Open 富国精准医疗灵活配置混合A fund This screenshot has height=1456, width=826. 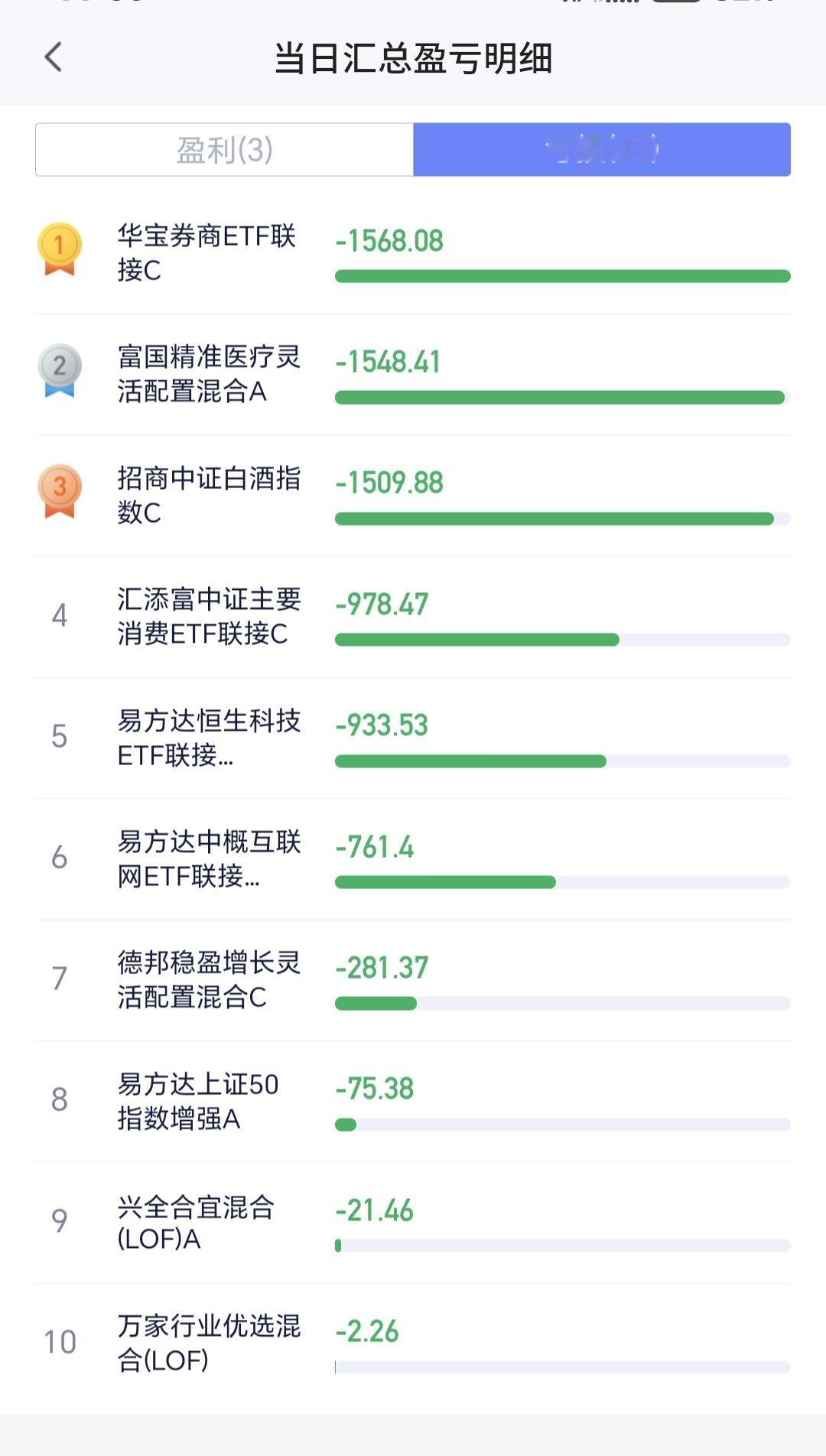coord(413,374)
